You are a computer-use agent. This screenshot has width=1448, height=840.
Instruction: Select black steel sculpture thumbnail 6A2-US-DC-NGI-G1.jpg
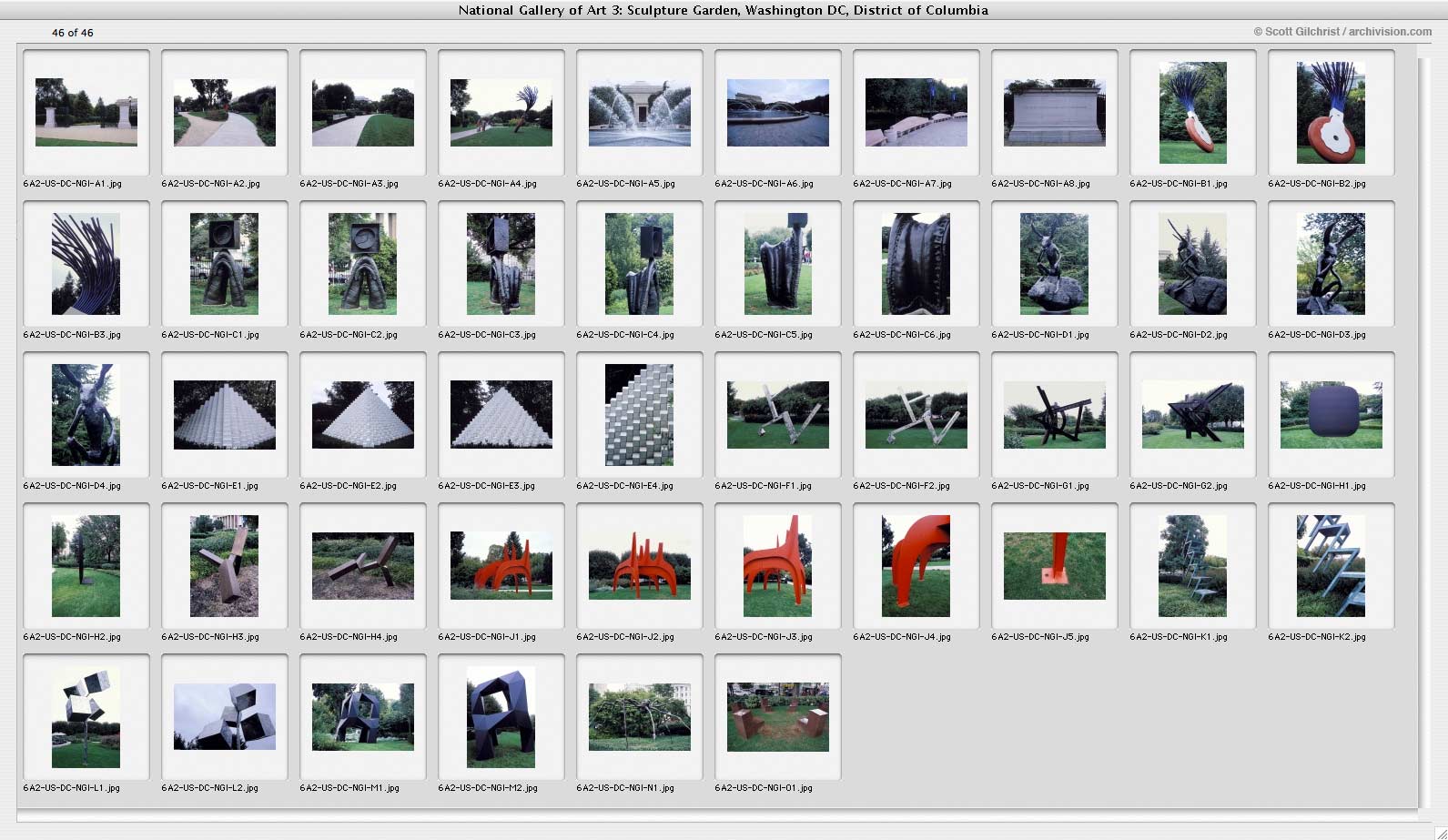click(1055, 415)
